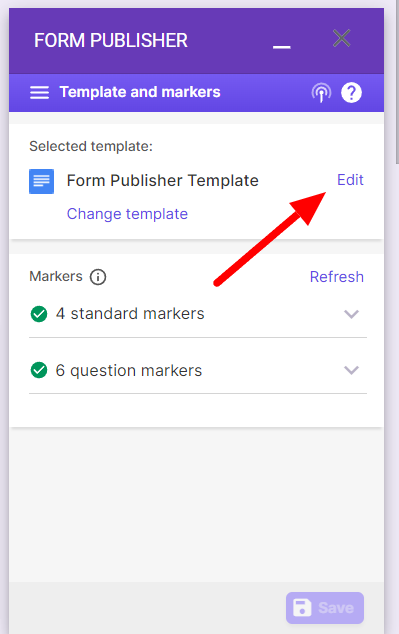Click the Edit template link
399x634 pixels.
coord(350,180)
